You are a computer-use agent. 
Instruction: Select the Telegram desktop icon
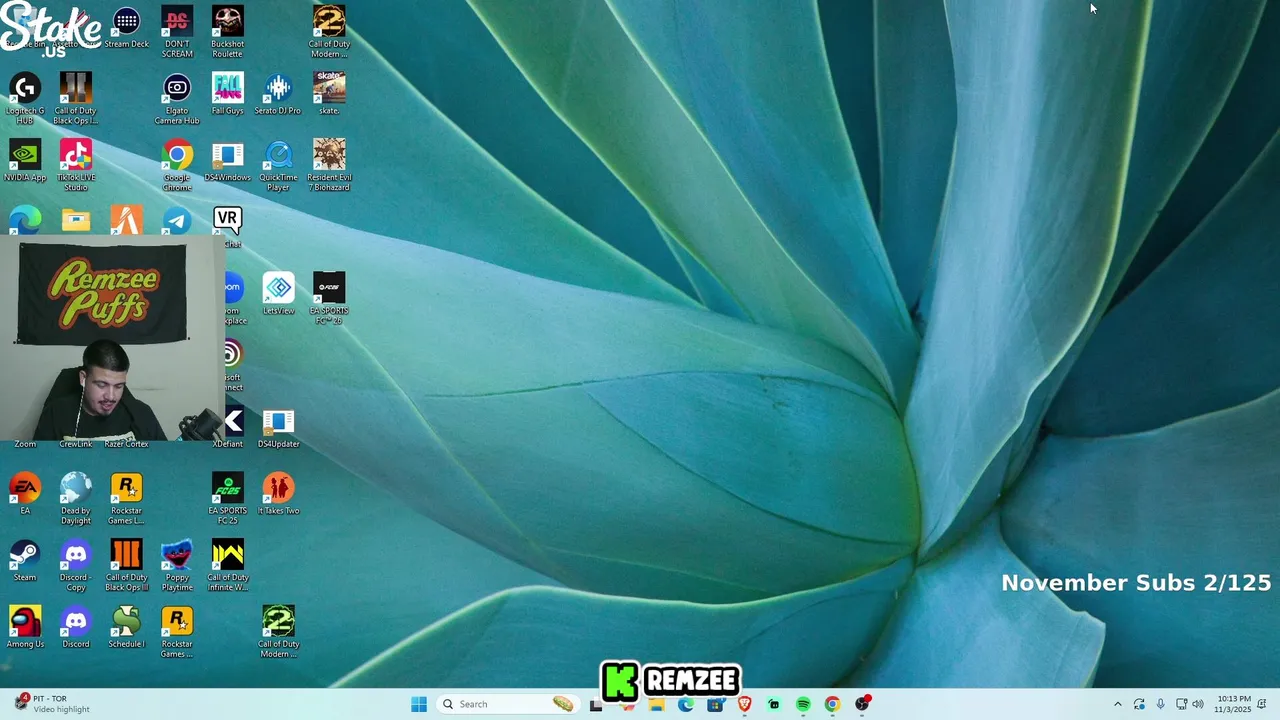tap(177, 221)
